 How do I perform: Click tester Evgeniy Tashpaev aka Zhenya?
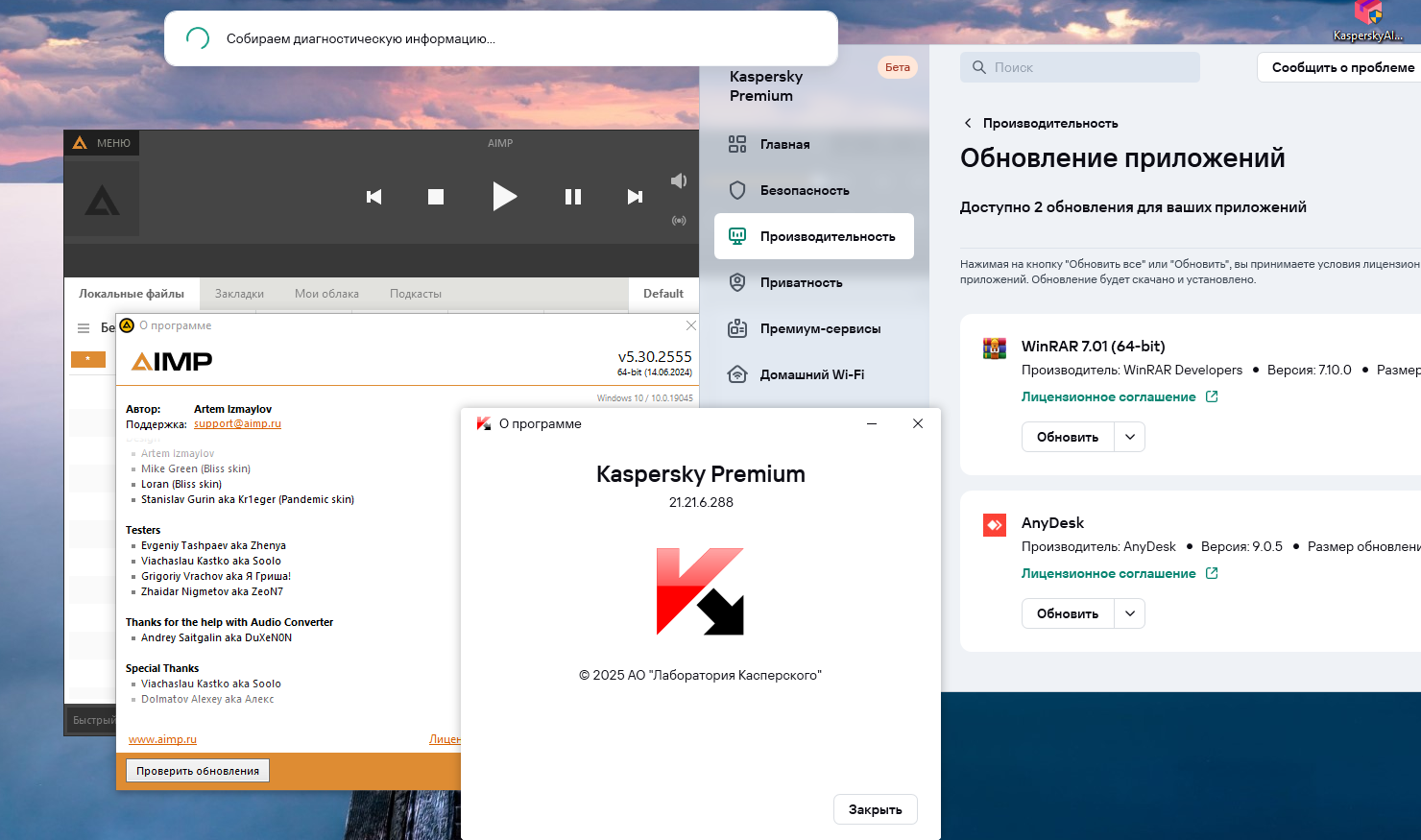[x=213, y=545]
